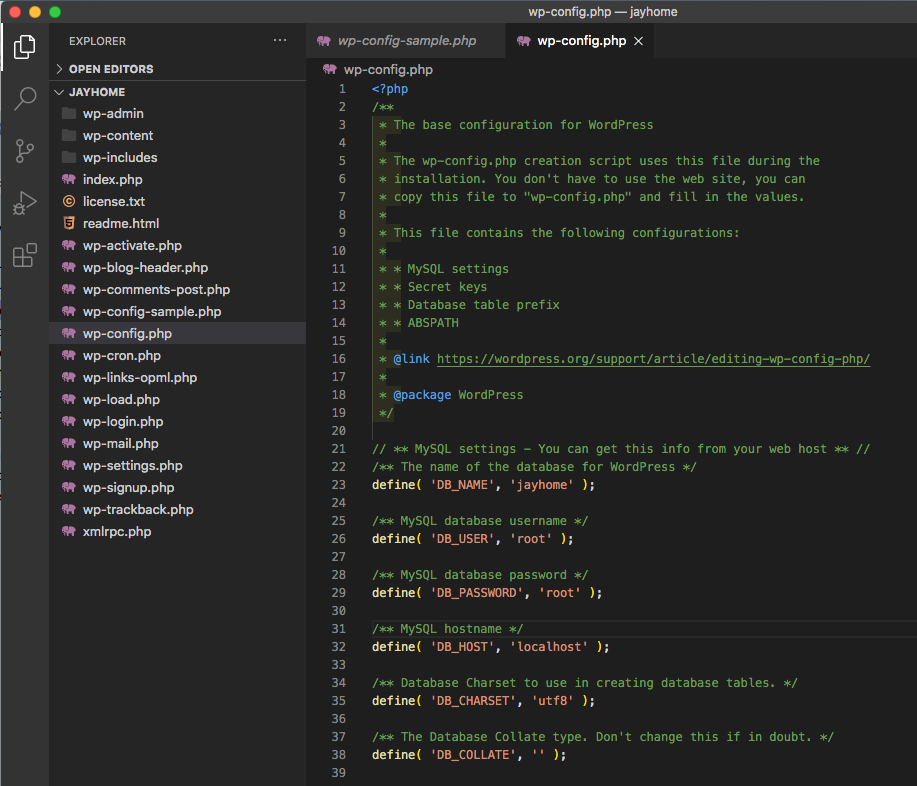Click the @link tag on line 16
Viewport: 917px width, 786px height.
[412, 359]
